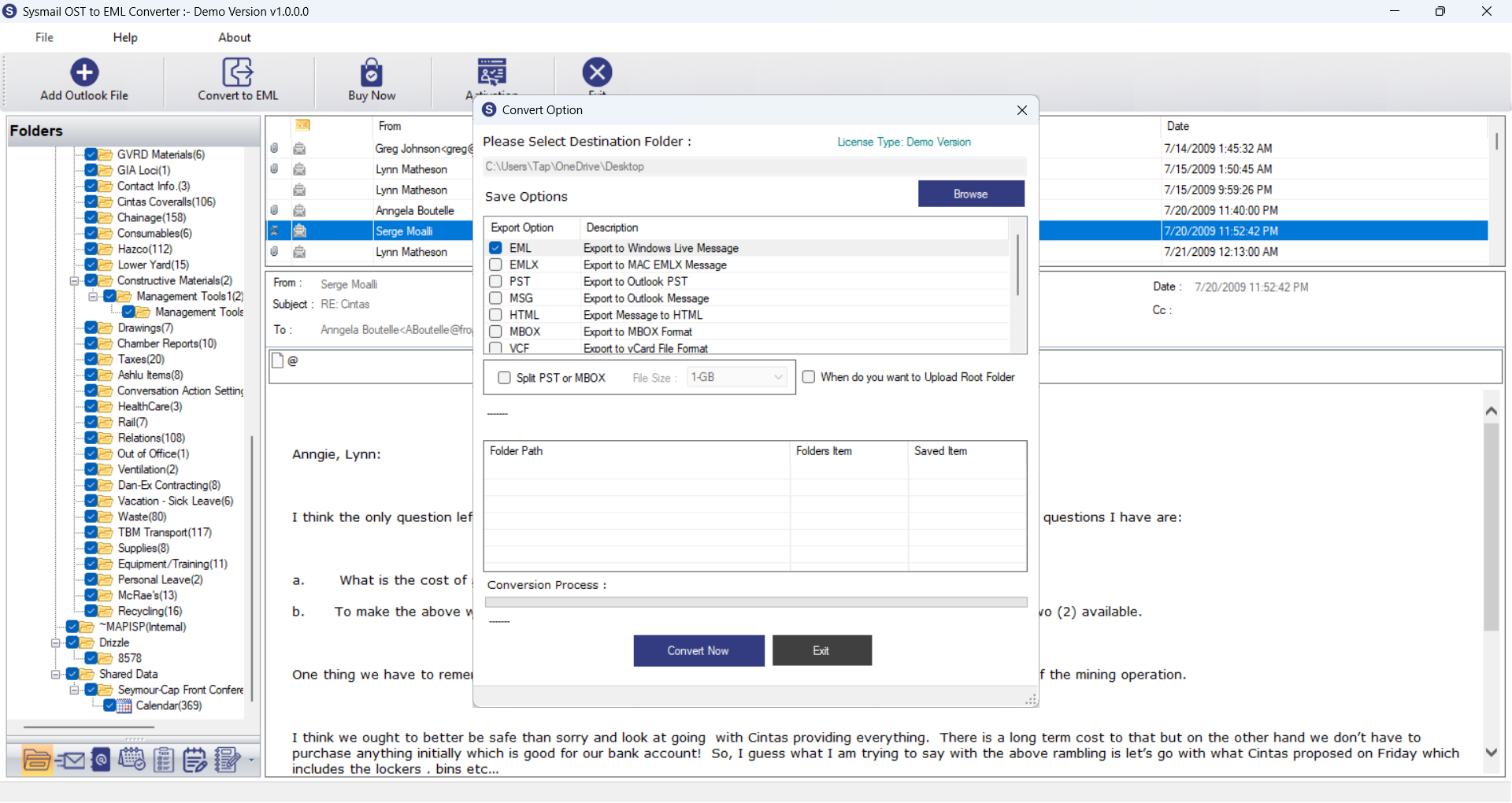Screen dimensions: 1512x803
Task: Click the Activation toolbar icon
Action: [492, 72]
